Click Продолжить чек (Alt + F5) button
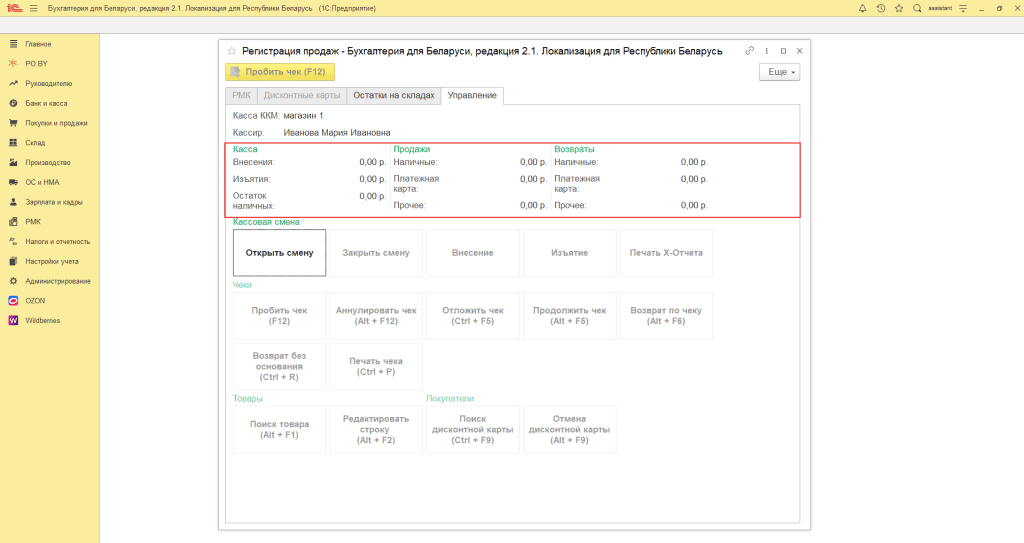This screenshot has height=543, width=1024. pos(569,316)
